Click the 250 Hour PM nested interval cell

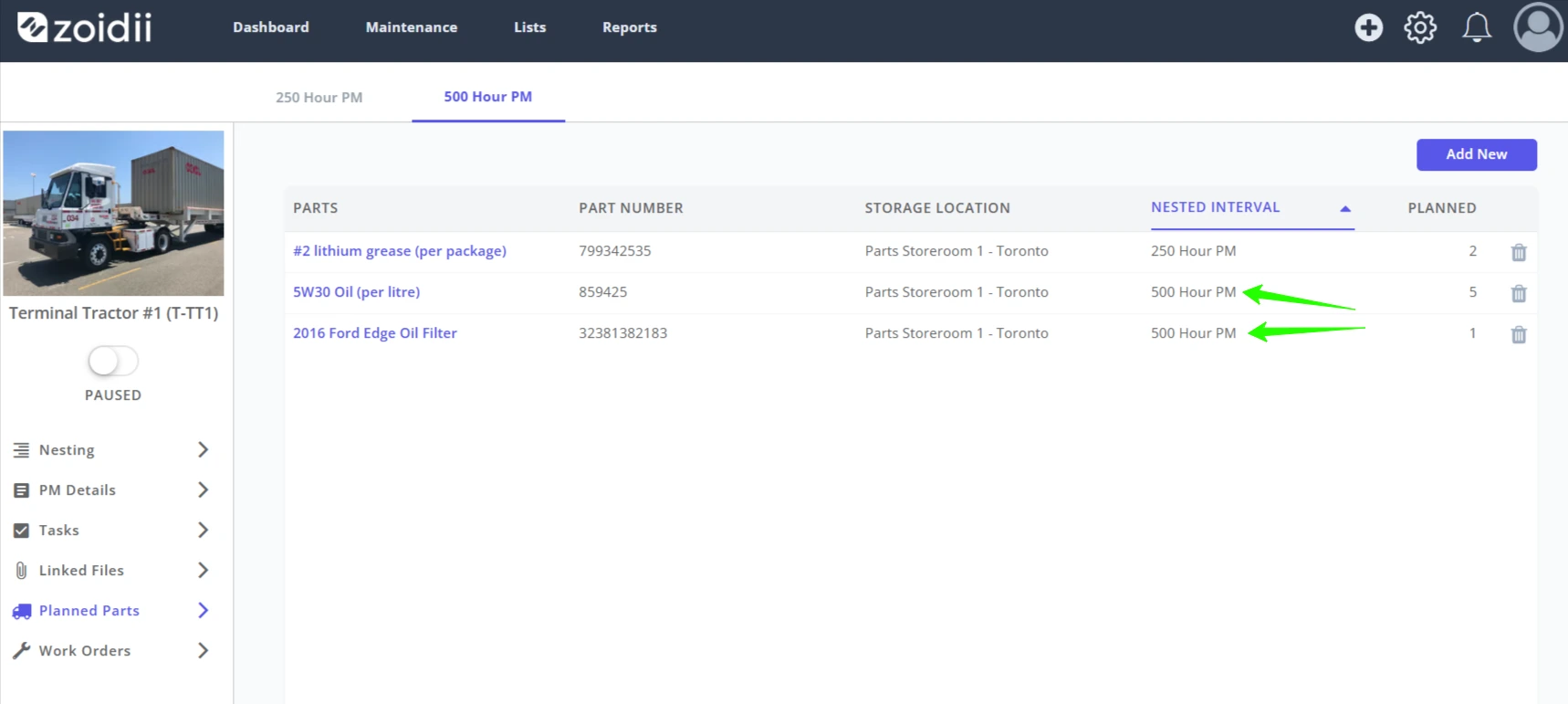pyautogui.click(x=1194, y=250)
